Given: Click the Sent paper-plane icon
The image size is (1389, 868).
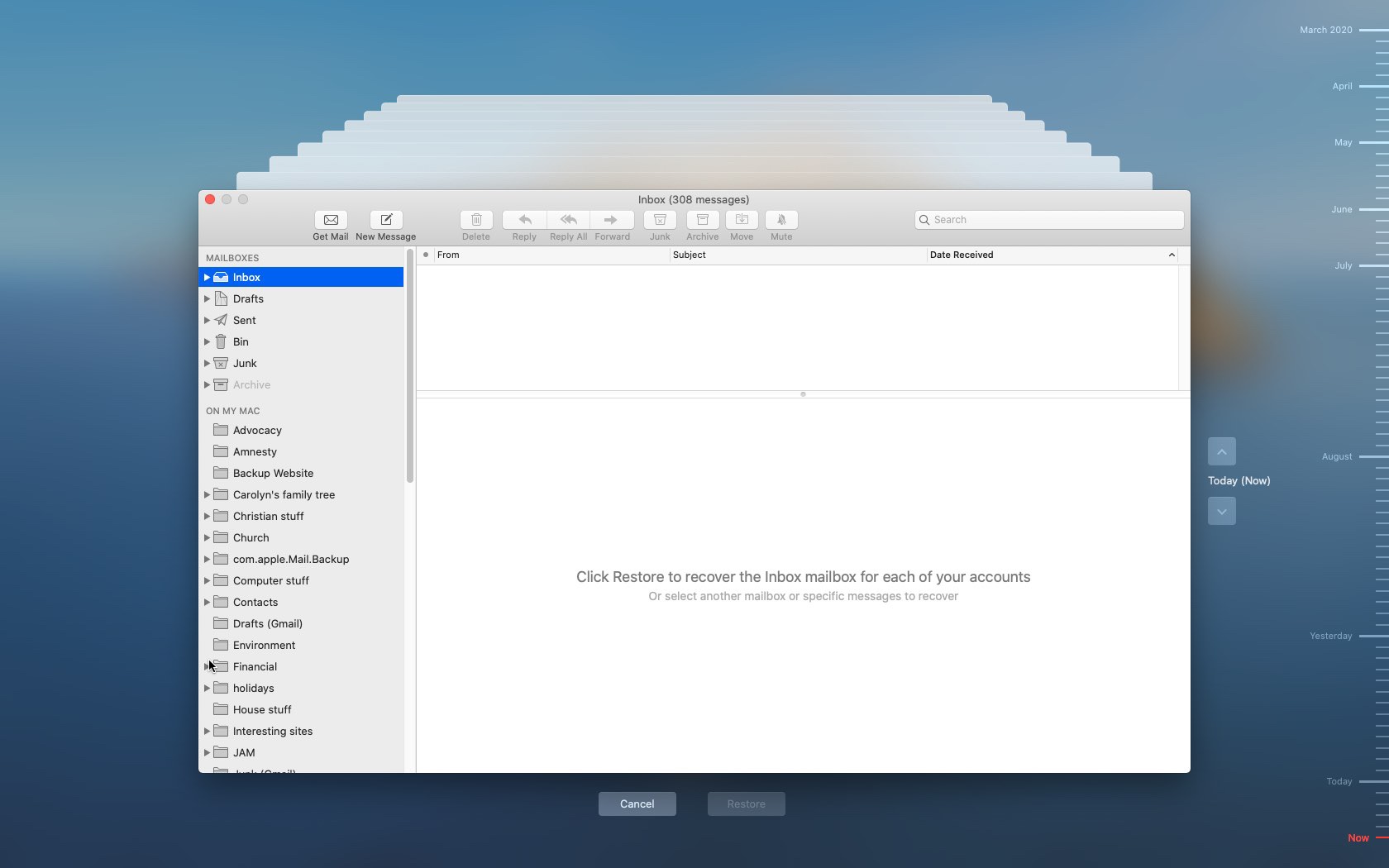Looking at the screenshot, I should (x=221, y=320).
